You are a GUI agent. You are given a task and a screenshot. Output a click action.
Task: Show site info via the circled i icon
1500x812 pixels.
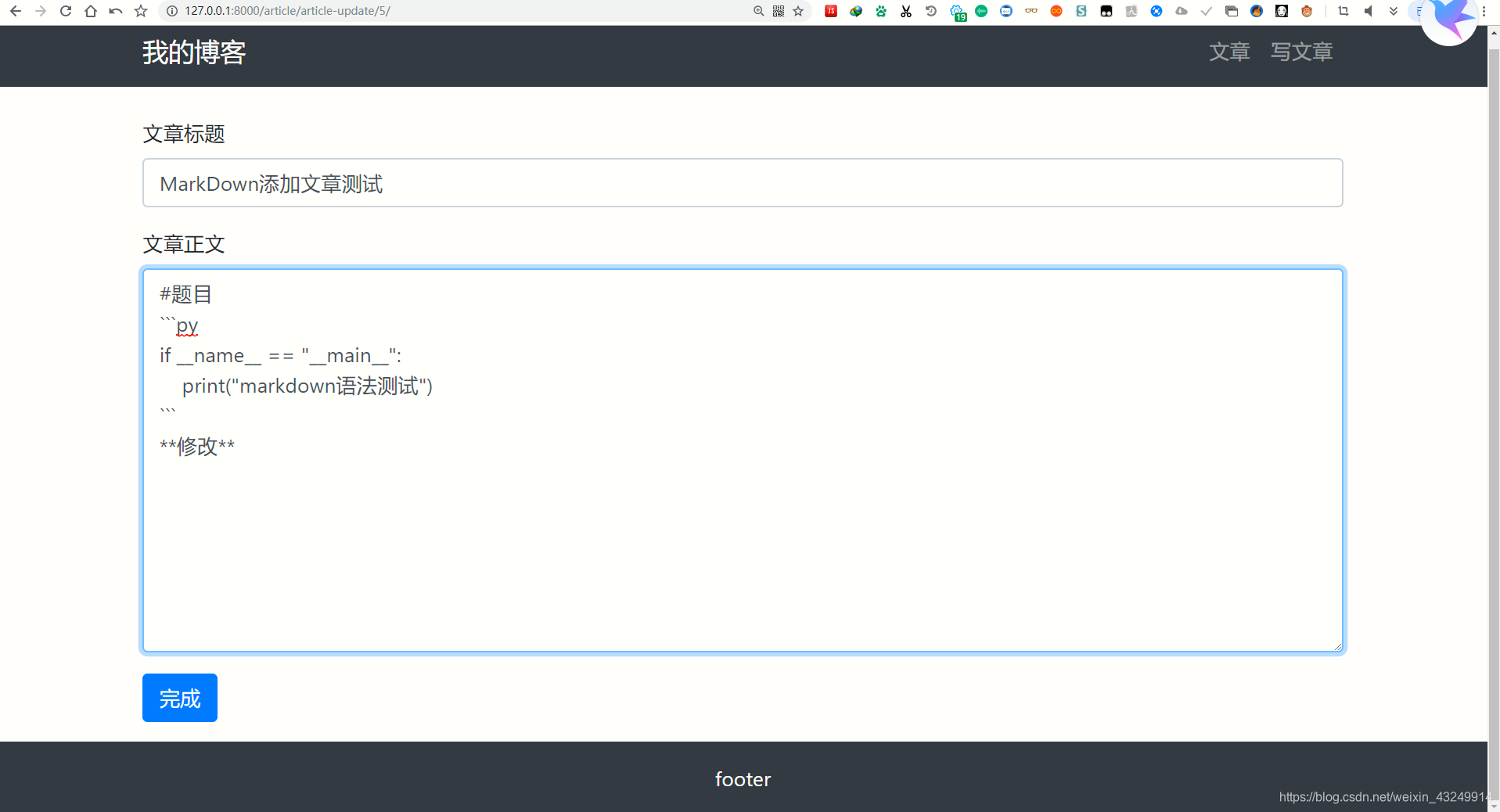point(172,11)
